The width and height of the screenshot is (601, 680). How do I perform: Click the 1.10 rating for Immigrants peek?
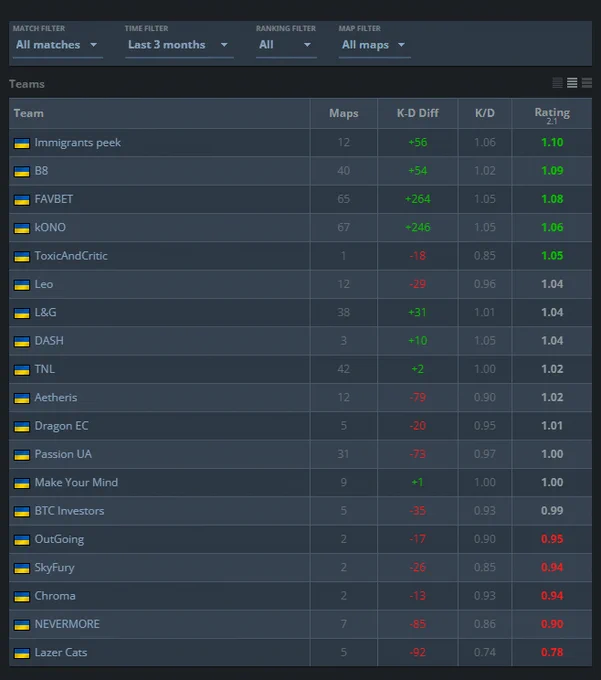(552, 142)
